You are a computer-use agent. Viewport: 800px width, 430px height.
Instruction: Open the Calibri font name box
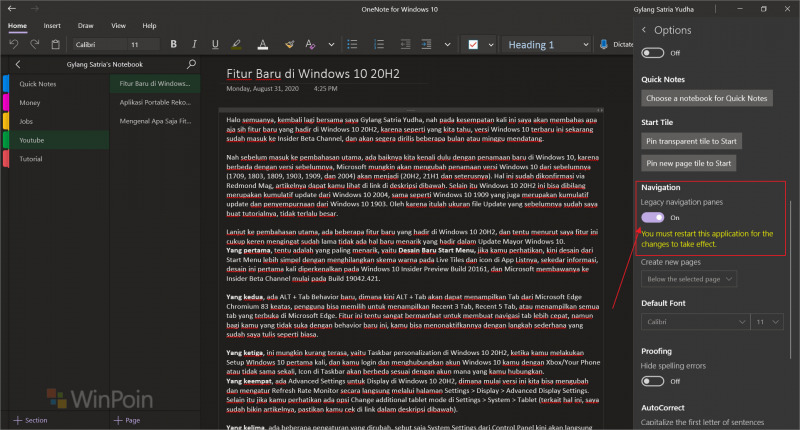click(99, 44)
